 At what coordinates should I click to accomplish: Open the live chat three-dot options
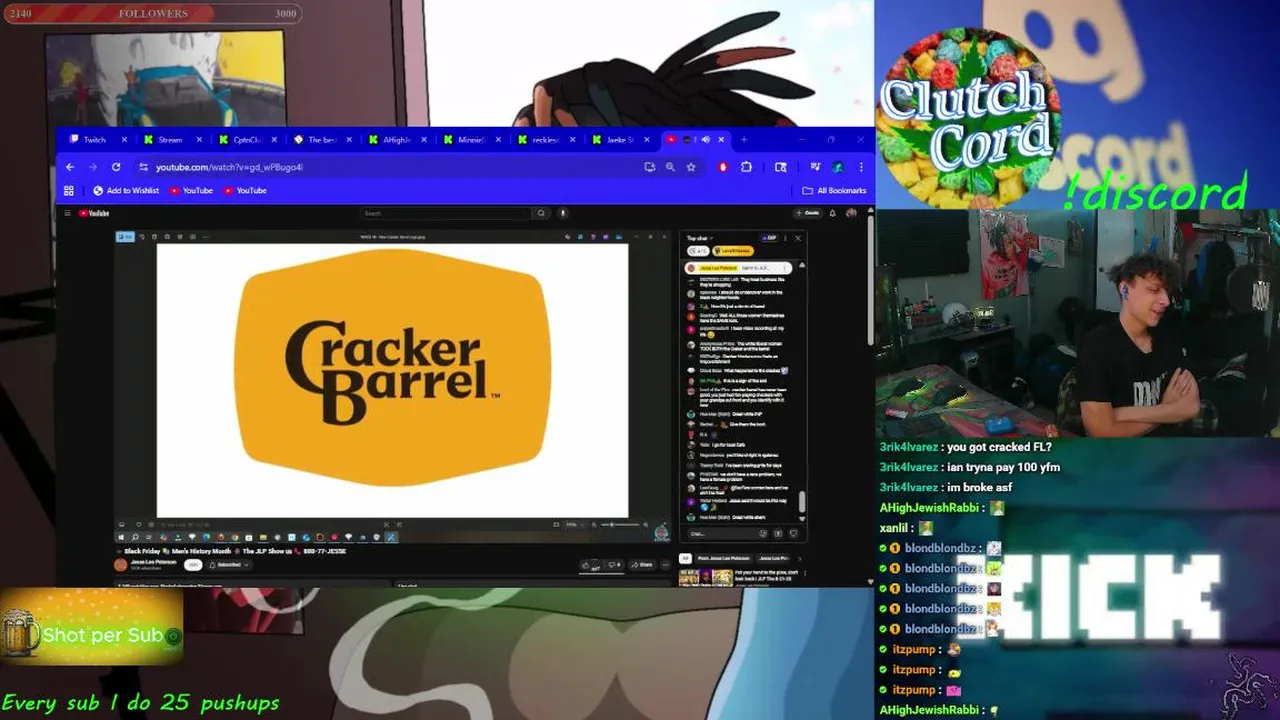pos(785,238)
